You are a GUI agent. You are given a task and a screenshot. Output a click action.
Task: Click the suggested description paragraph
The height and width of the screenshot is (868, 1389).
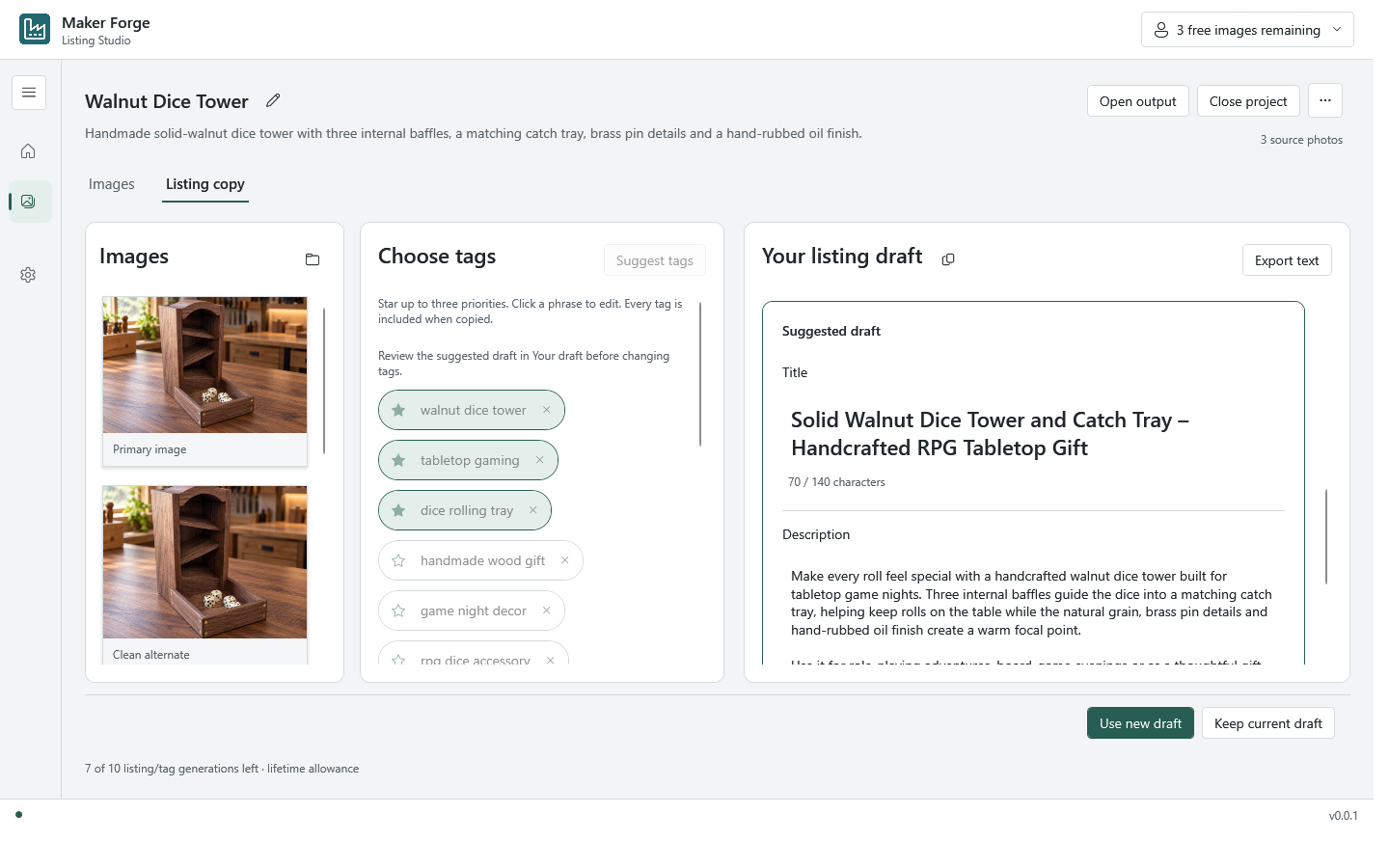pyautogui.click(x=1032, y=603)
